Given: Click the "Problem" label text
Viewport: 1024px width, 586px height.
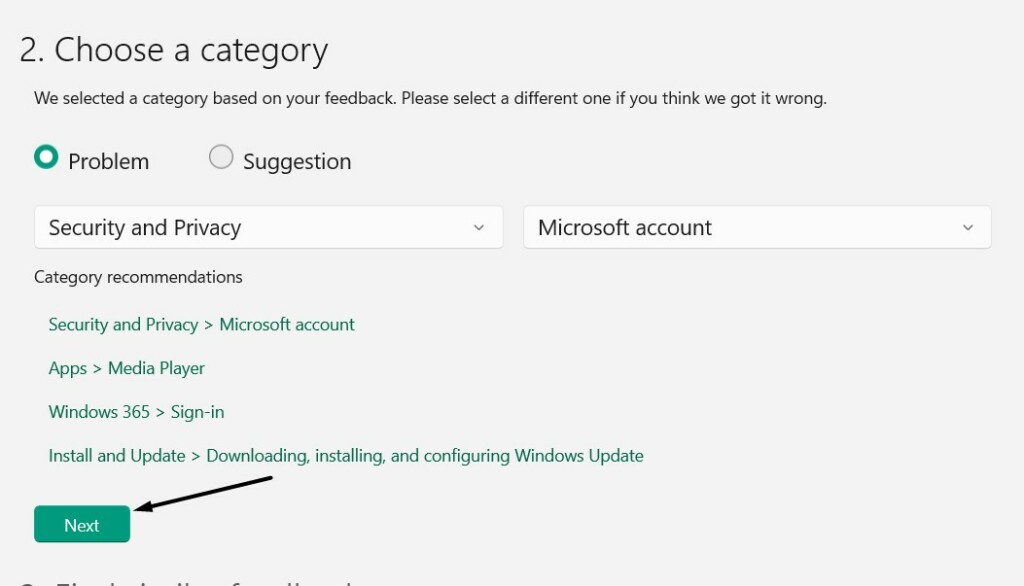Looking at the screenshot, I should tap(108, 162).
